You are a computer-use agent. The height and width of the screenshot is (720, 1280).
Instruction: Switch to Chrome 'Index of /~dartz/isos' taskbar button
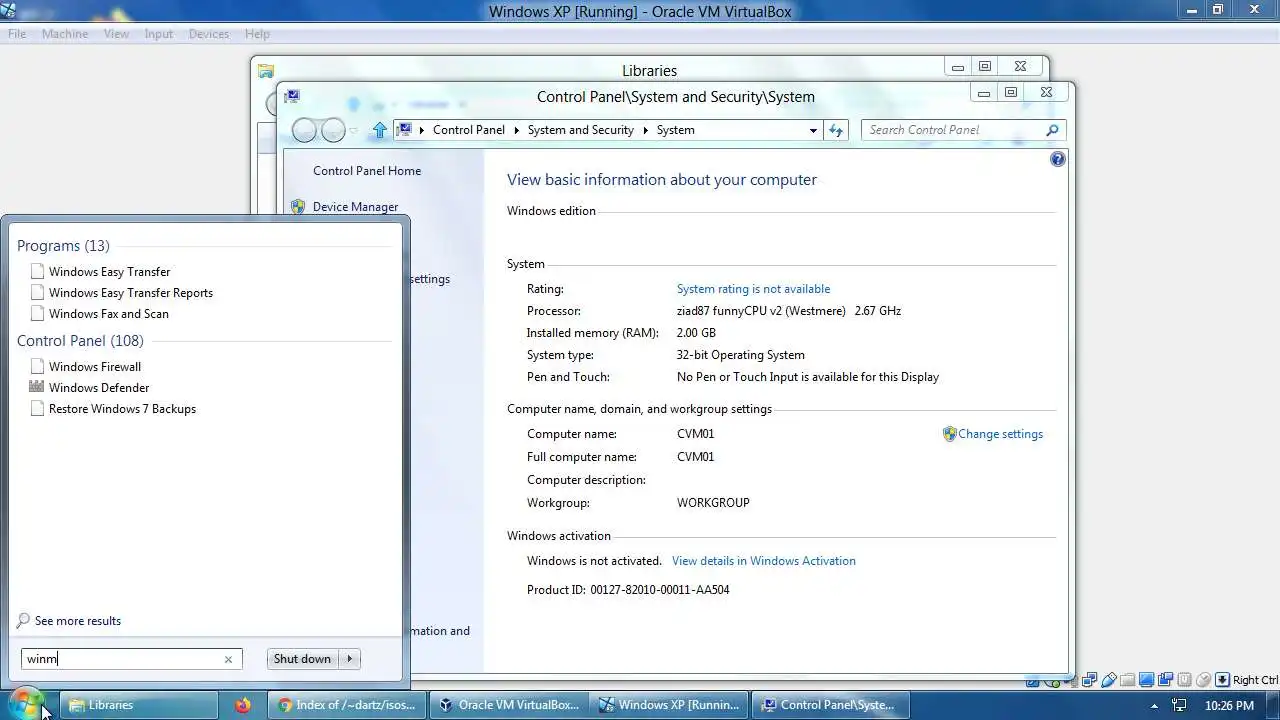[347, 705]
